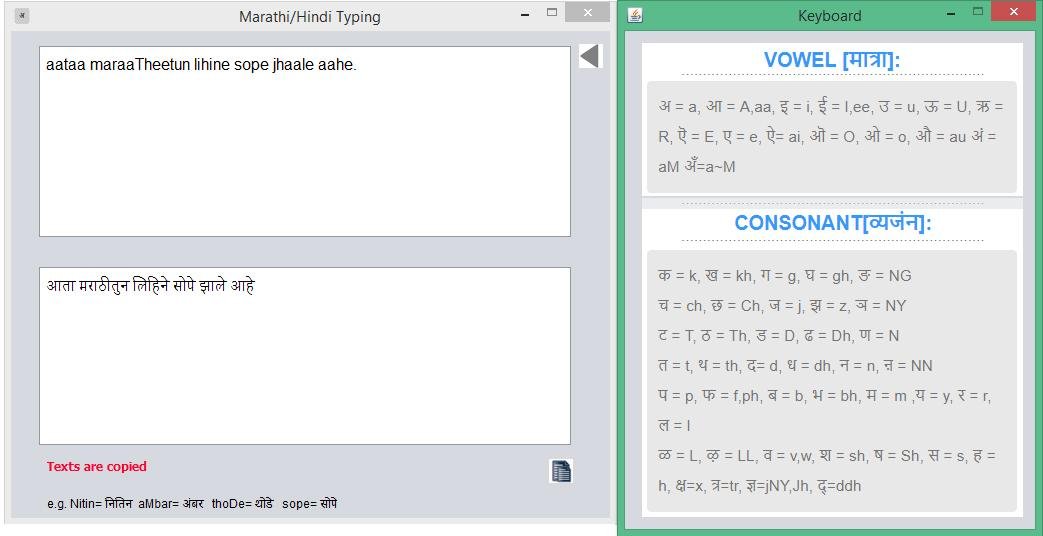Maximize the Marathi/Hindi Typing window

point(551,12)
